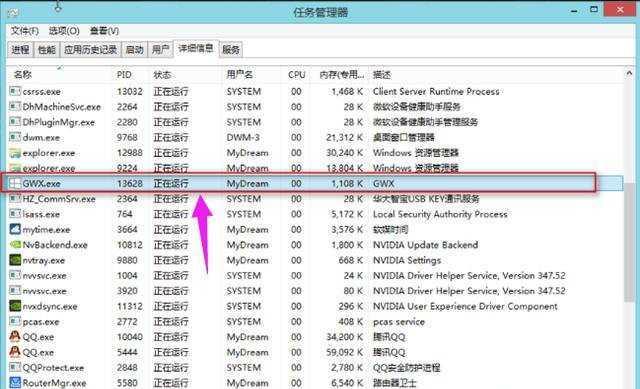Click the scrollbar up arrow
The height and width of the screenshot is (389, 640).
[x=629, y=73]
